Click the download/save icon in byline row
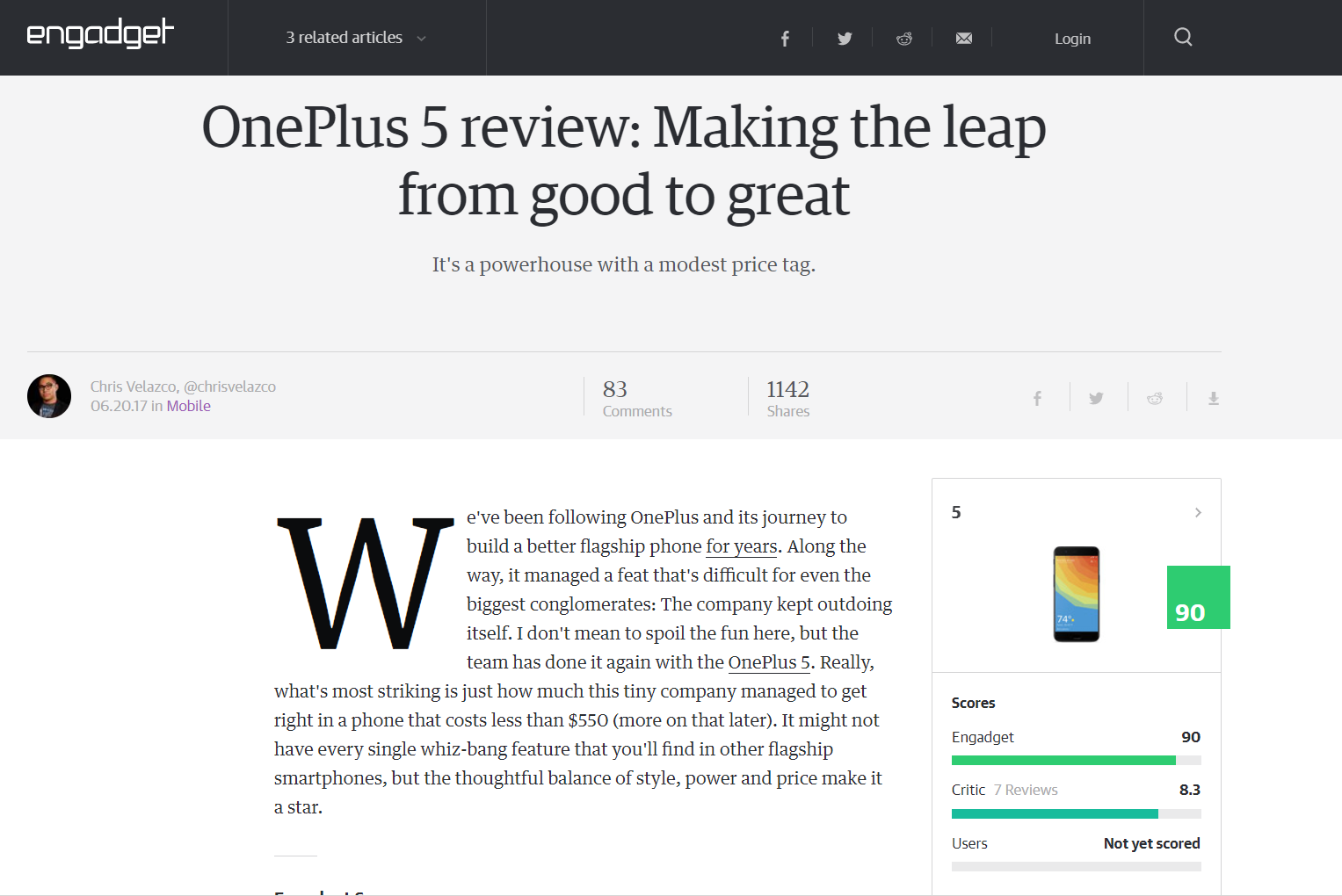1342x896 pixels. click(1214, 399)
